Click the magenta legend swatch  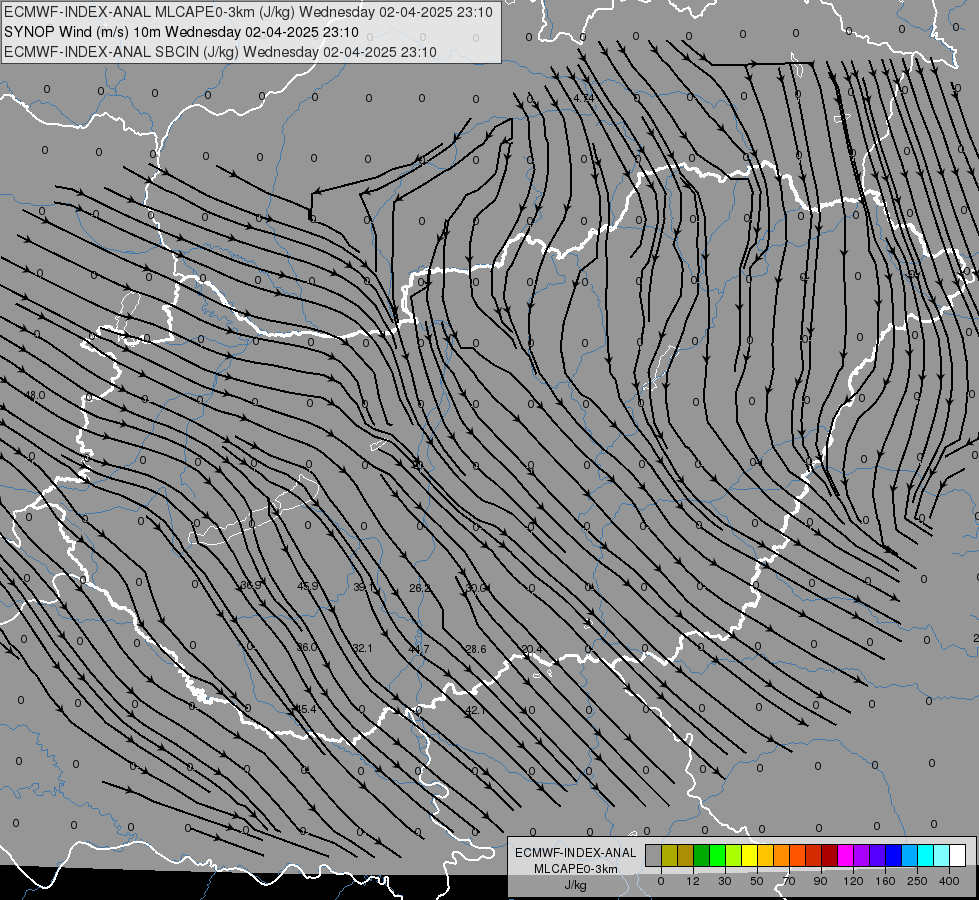[x=846, y=855]
